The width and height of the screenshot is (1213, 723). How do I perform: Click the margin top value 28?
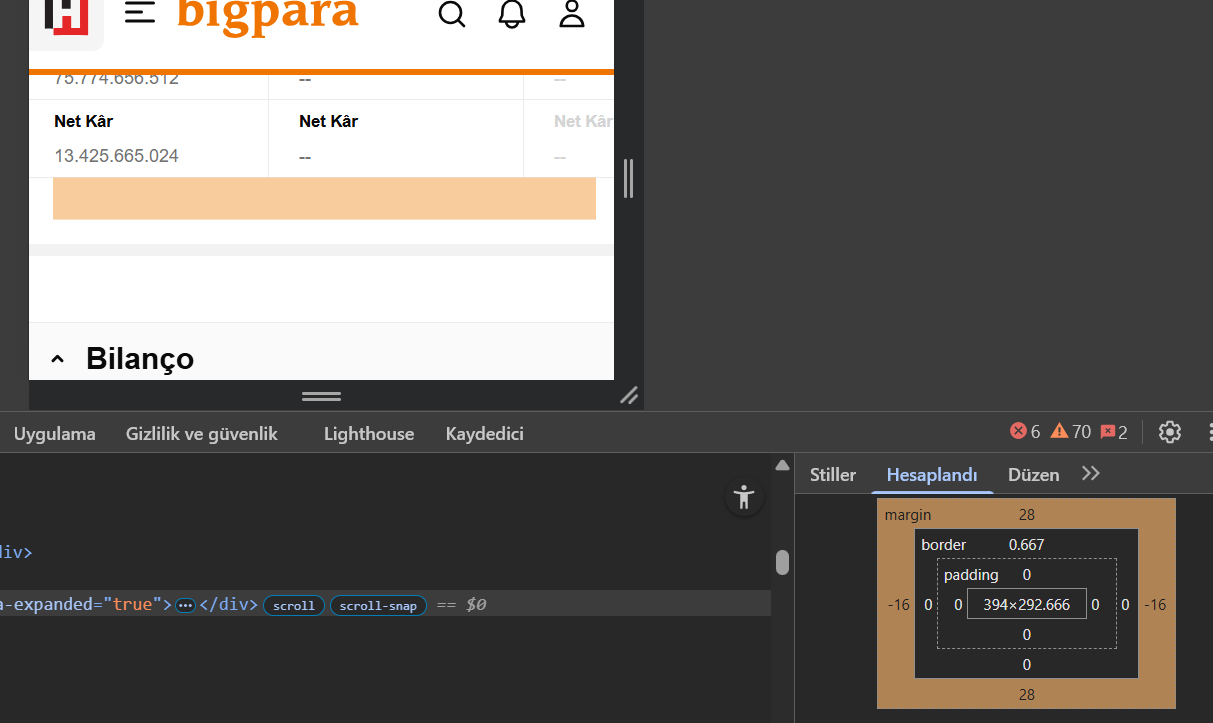tap(1027, 515)
